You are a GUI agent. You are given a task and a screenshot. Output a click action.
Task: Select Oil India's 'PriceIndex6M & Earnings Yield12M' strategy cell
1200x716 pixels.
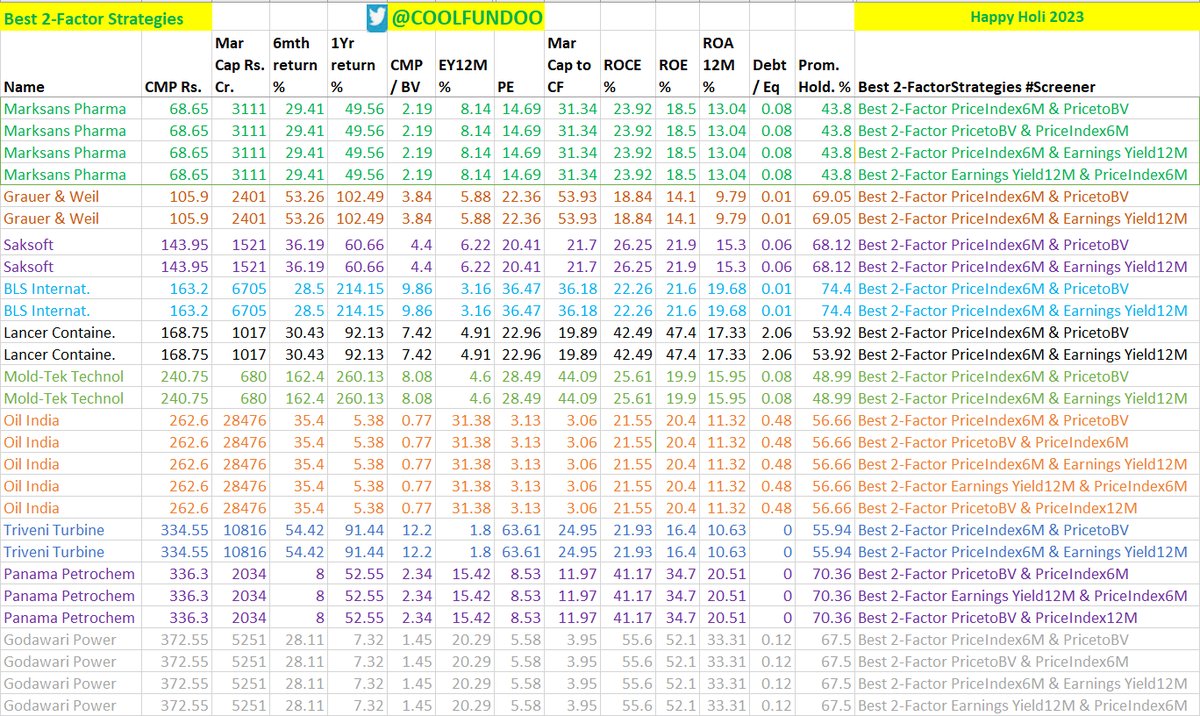point(1026,464)
